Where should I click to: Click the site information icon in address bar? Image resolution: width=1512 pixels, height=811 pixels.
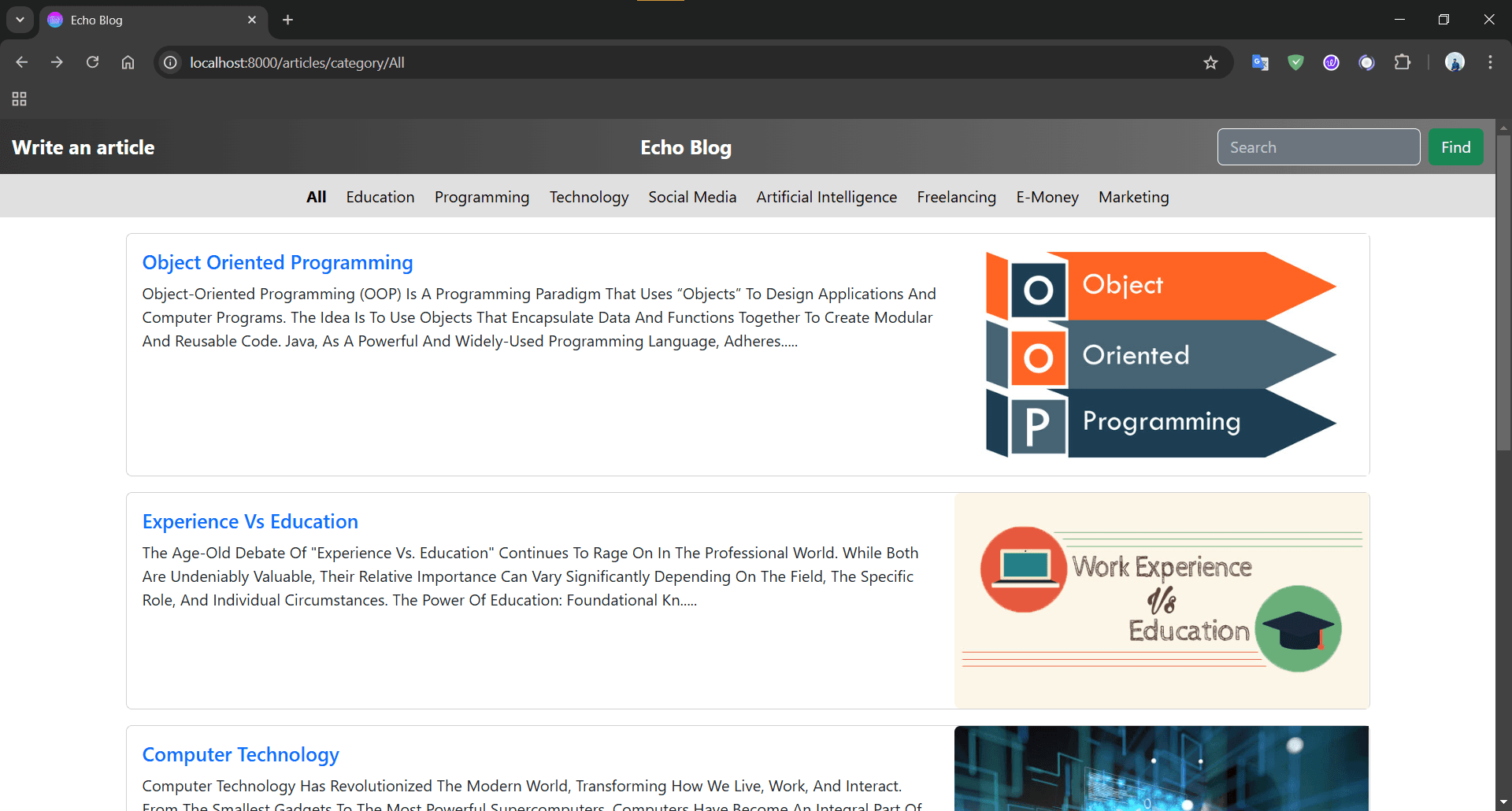tap(169, 62)
